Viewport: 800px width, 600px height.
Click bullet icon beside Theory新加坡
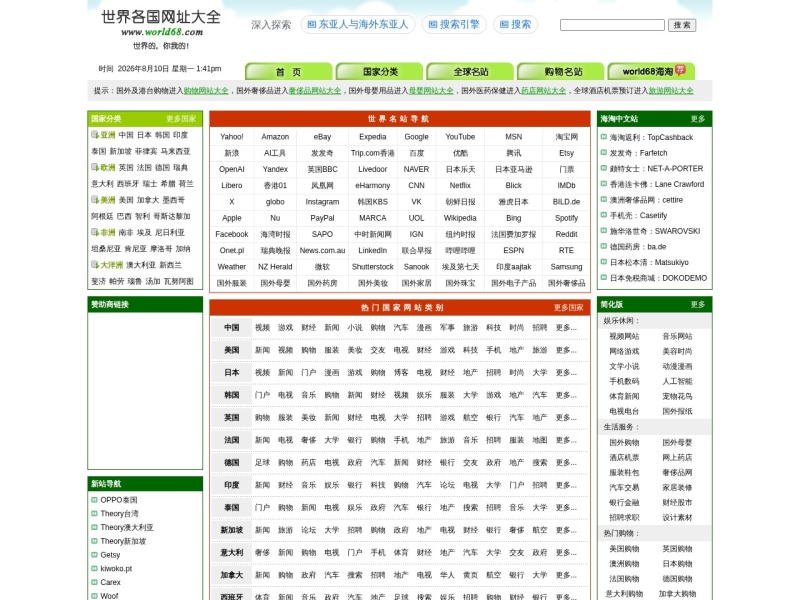point(94,541)
